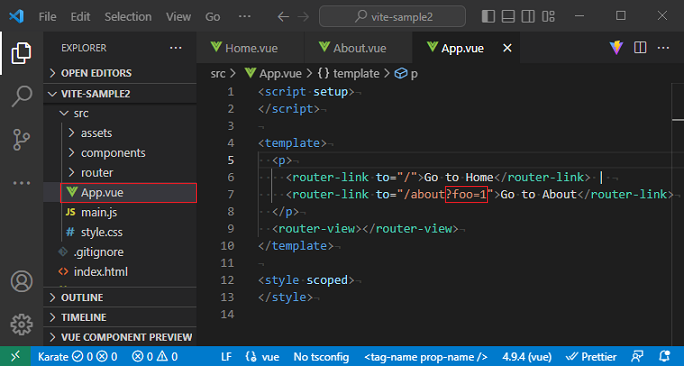Open the errors and warnings problems indicator

pos(155,357)
